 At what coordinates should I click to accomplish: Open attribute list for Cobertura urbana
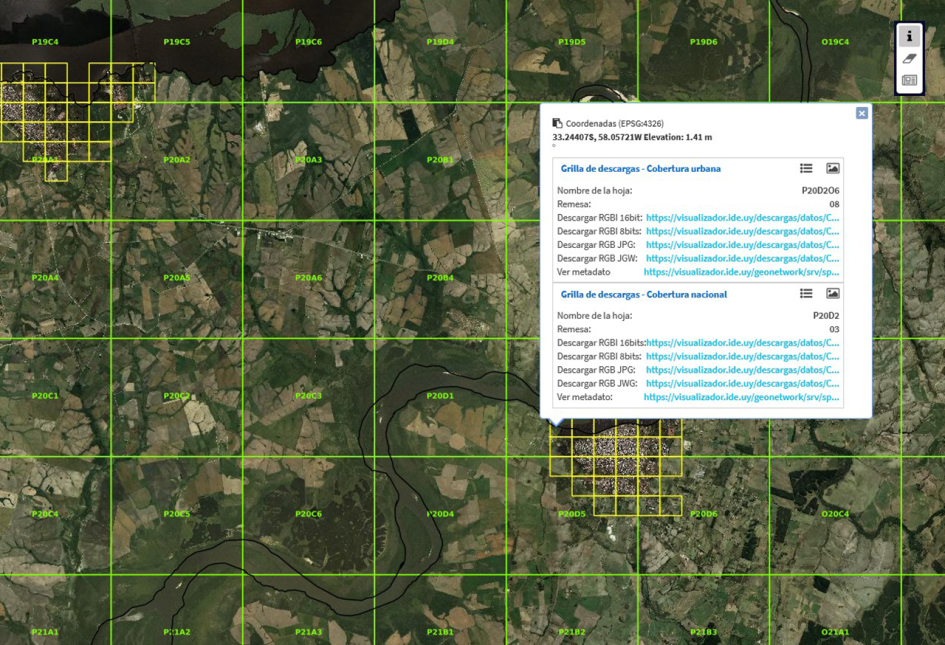(x=806, y=169)
